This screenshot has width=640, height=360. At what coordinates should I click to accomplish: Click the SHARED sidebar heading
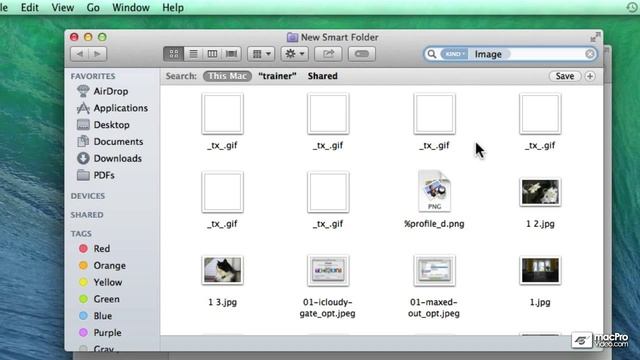coord(87,215)
